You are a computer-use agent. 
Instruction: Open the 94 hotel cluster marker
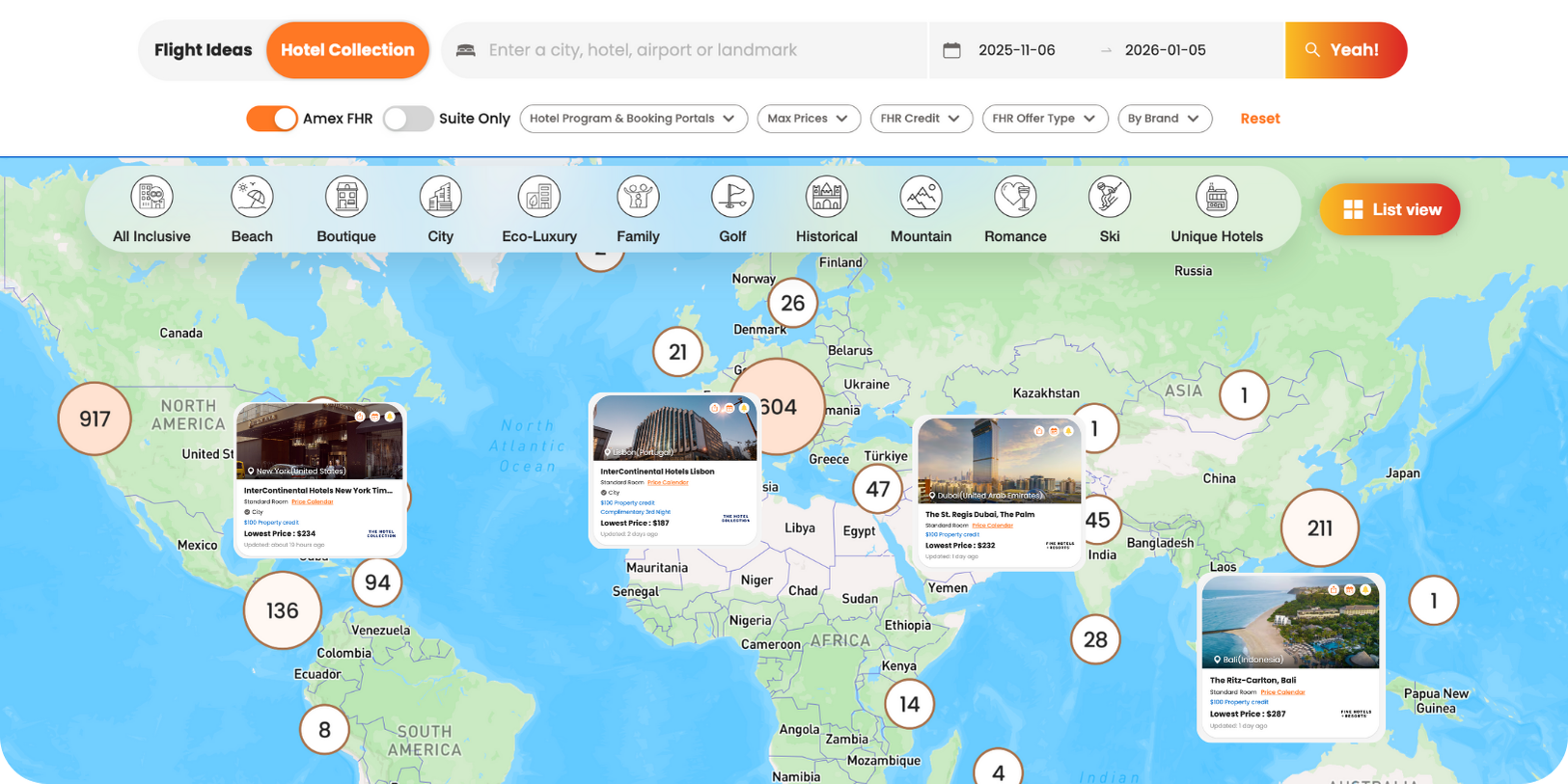[377, 582]
